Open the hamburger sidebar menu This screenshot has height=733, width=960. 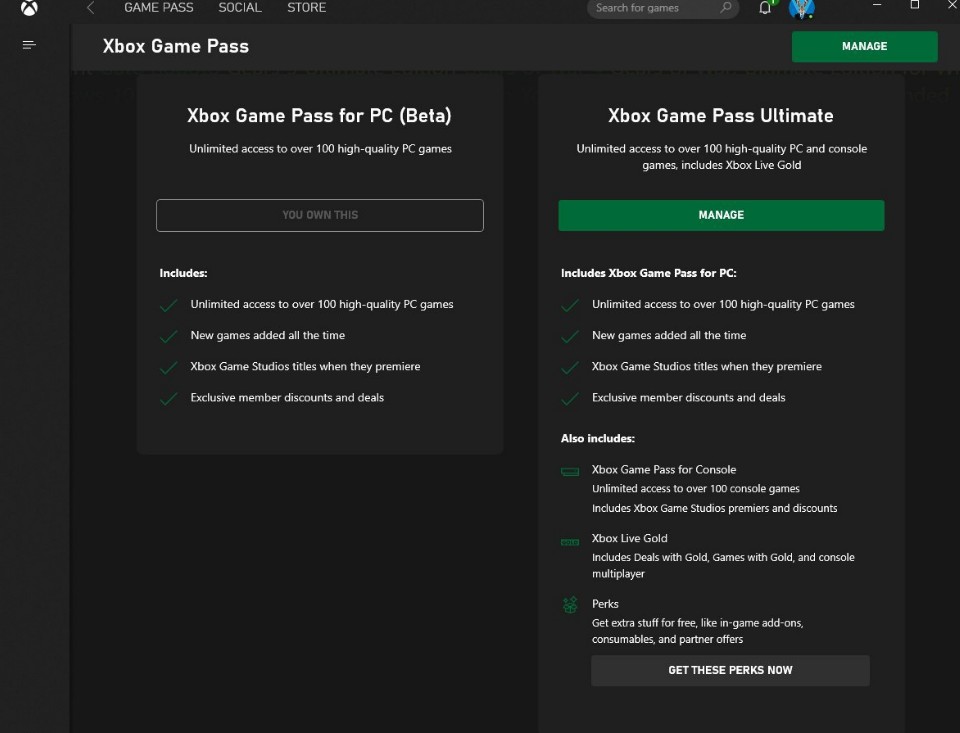[x=29, y=45]
